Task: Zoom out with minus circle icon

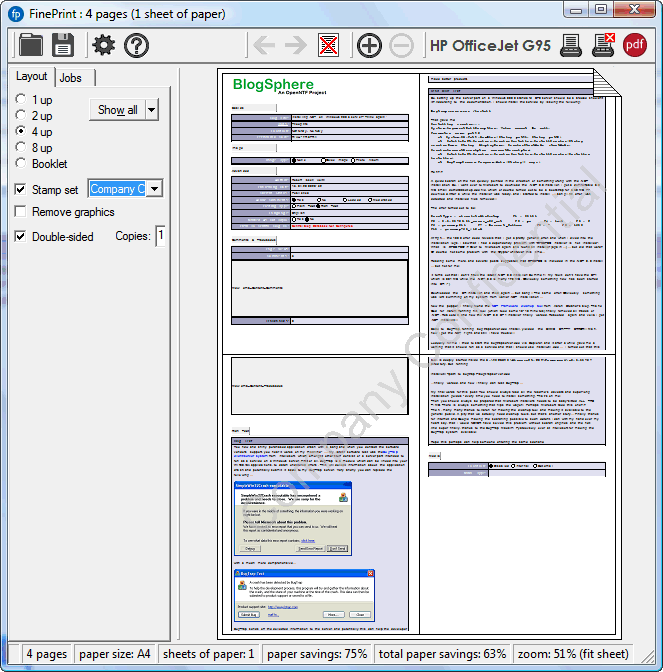Action: pyautogui.click(x=402, y=45)
